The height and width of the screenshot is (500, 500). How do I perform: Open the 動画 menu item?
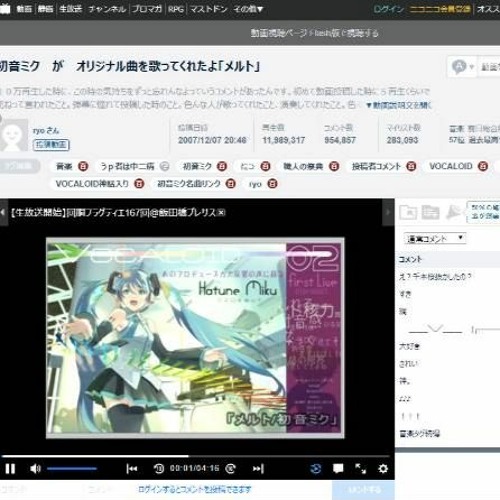point(24,9)
